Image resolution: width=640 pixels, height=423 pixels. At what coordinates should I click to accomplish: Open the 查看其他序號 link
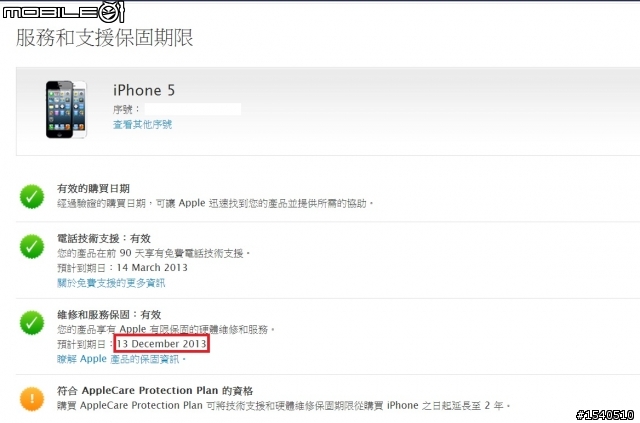(142, 125)
